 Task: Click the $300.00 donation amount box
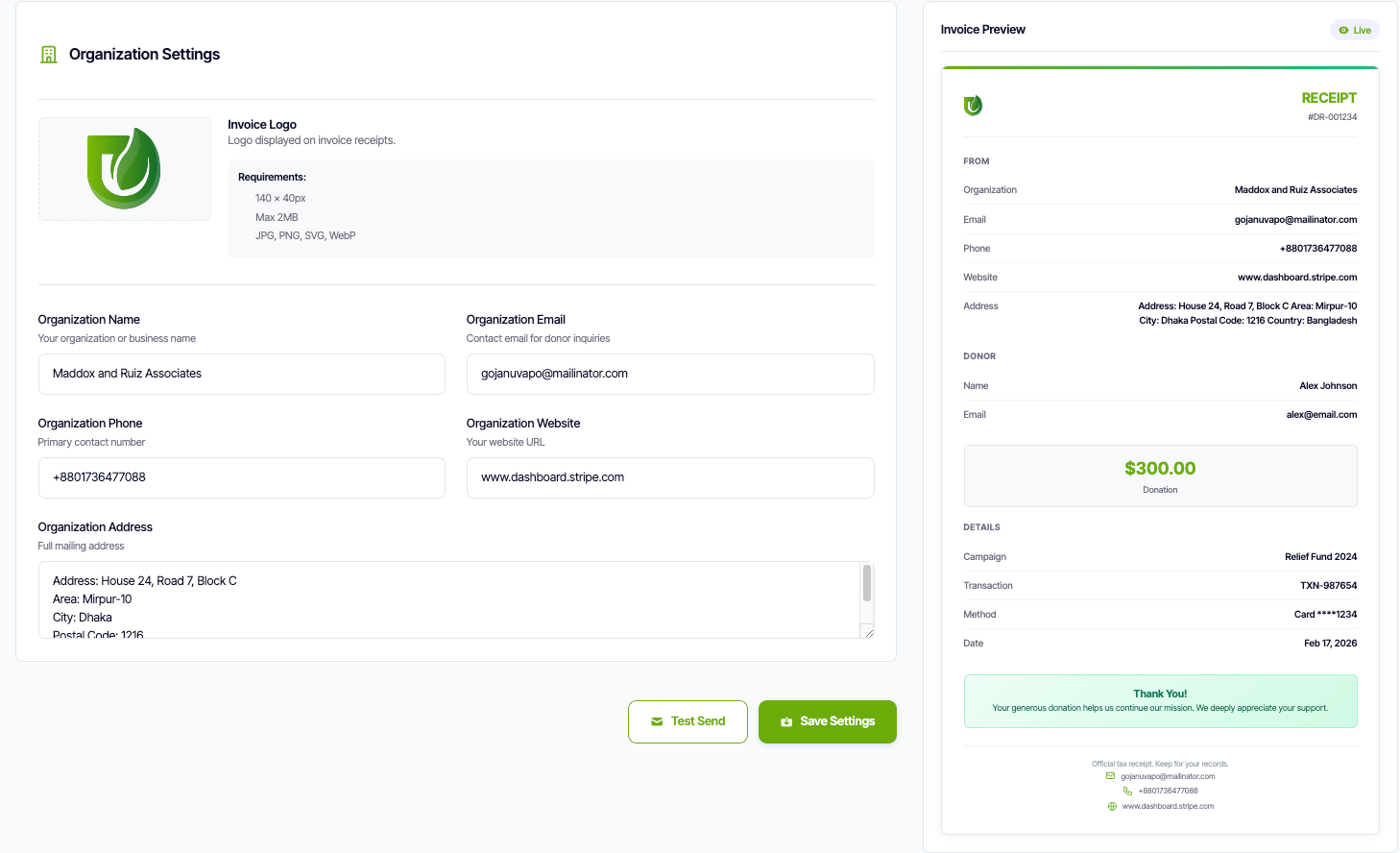pos(1160,475)
